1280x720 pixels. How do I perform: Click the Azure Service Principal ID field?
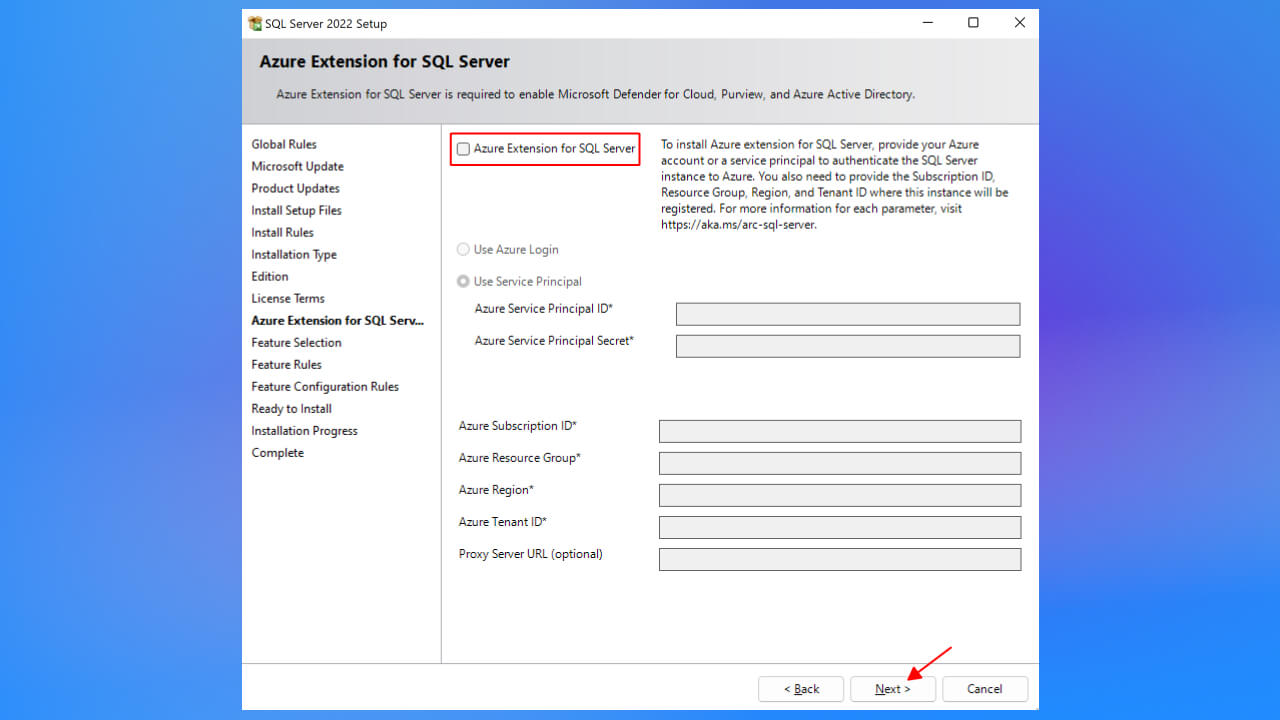[x=848, y=314]
